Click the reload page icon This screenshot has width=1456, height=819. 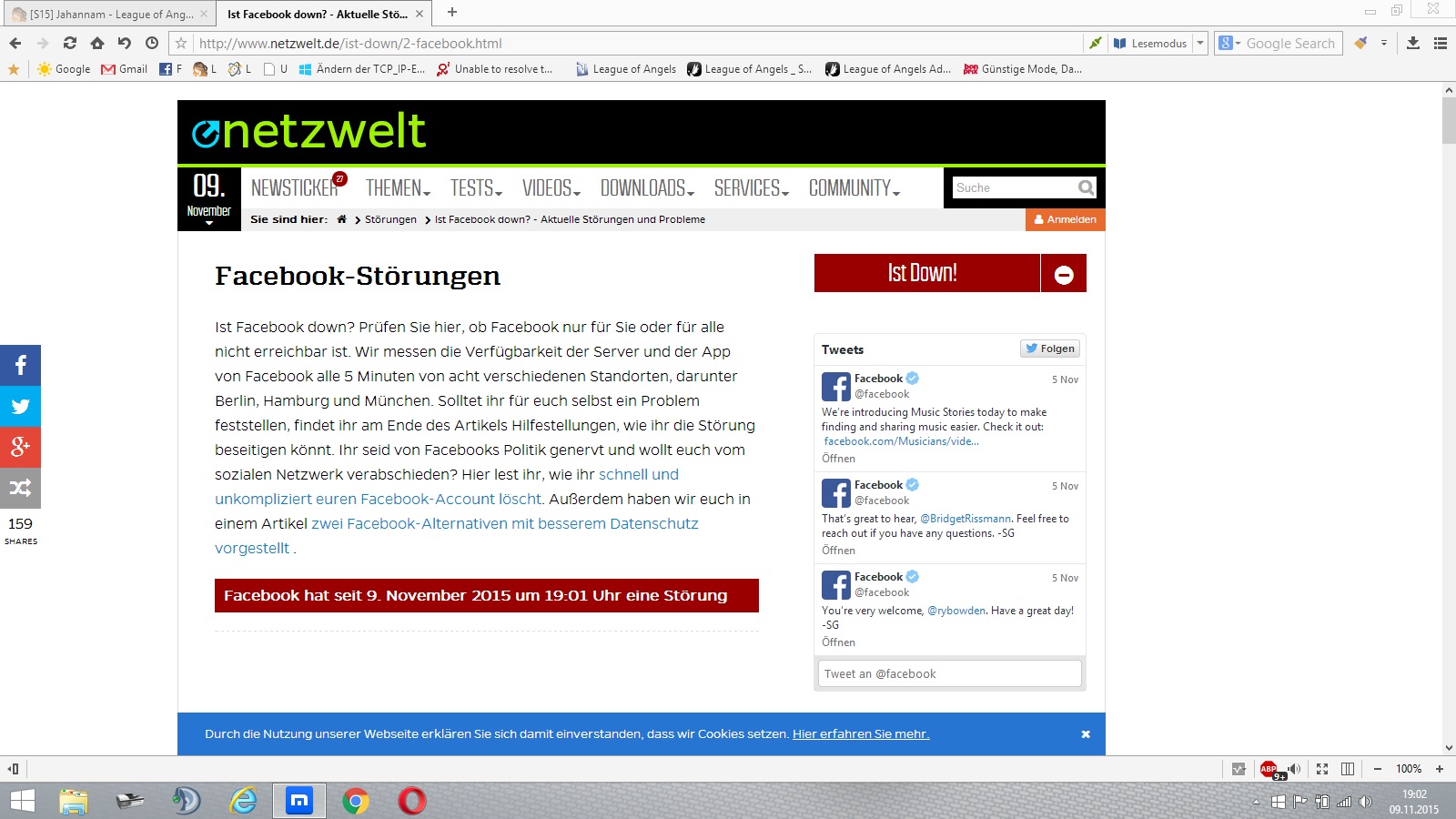tap(70, 43)
